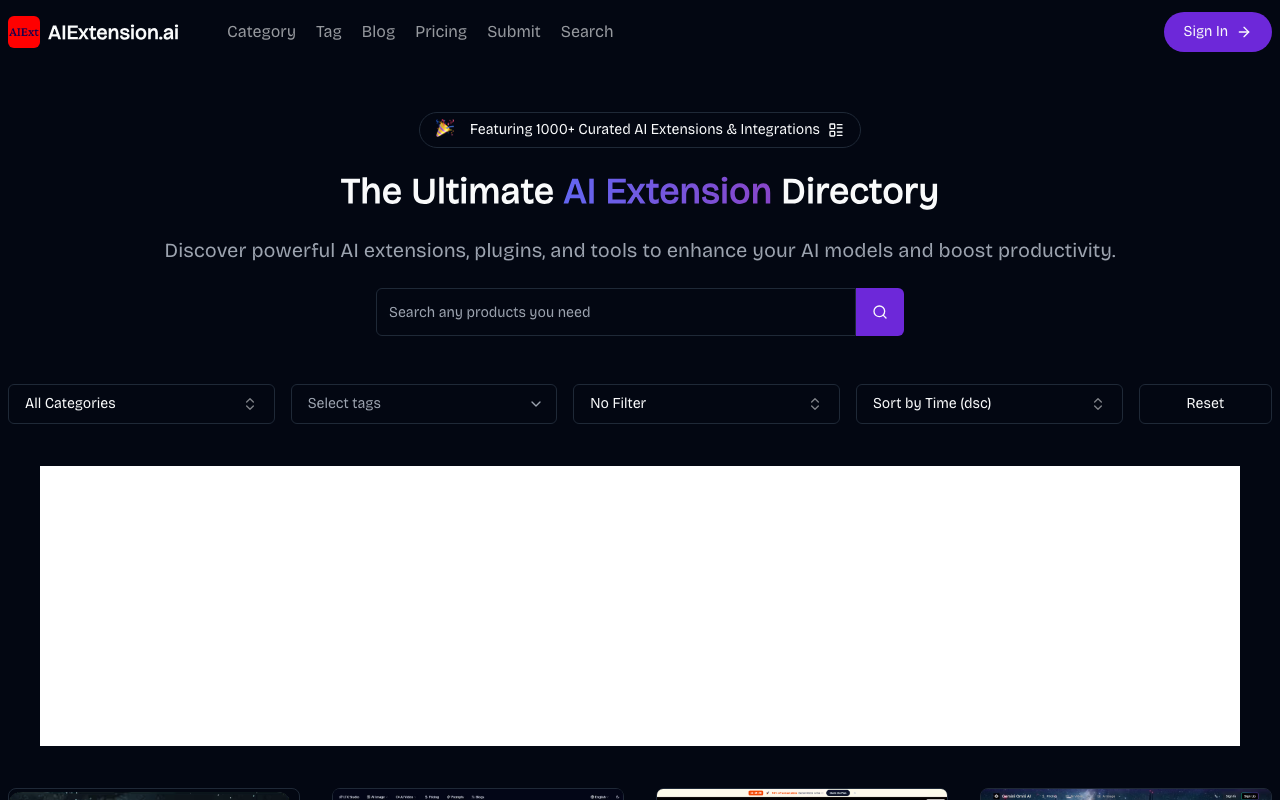Click the Sort by Time chevron icon
The height and width of the screenshot is (800, 1280).
(1098, 404)
